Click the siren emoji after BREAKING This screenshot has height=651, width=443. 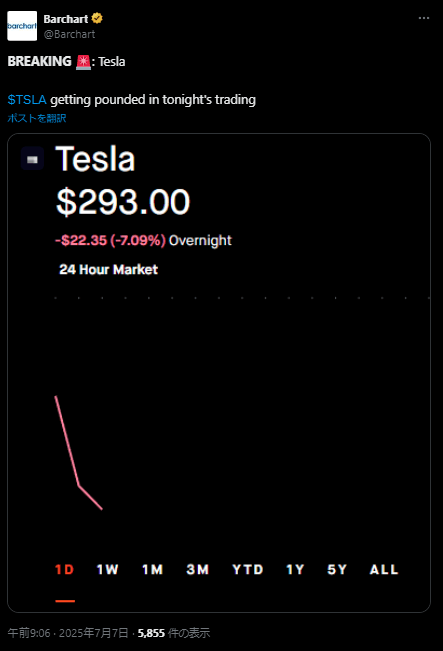tap(83, 62)
